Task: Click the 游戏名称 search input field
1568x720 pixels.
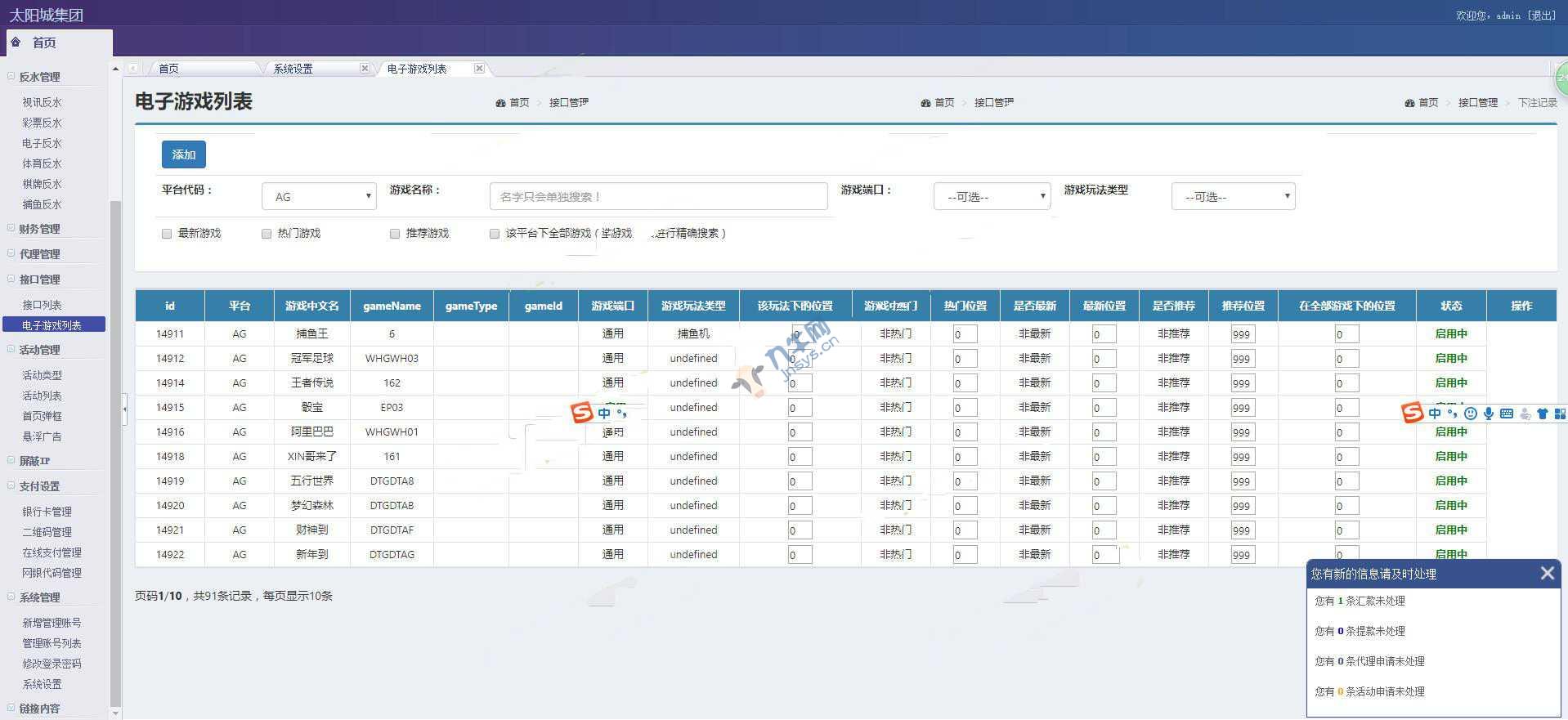Action: click(x=659, y=196)
